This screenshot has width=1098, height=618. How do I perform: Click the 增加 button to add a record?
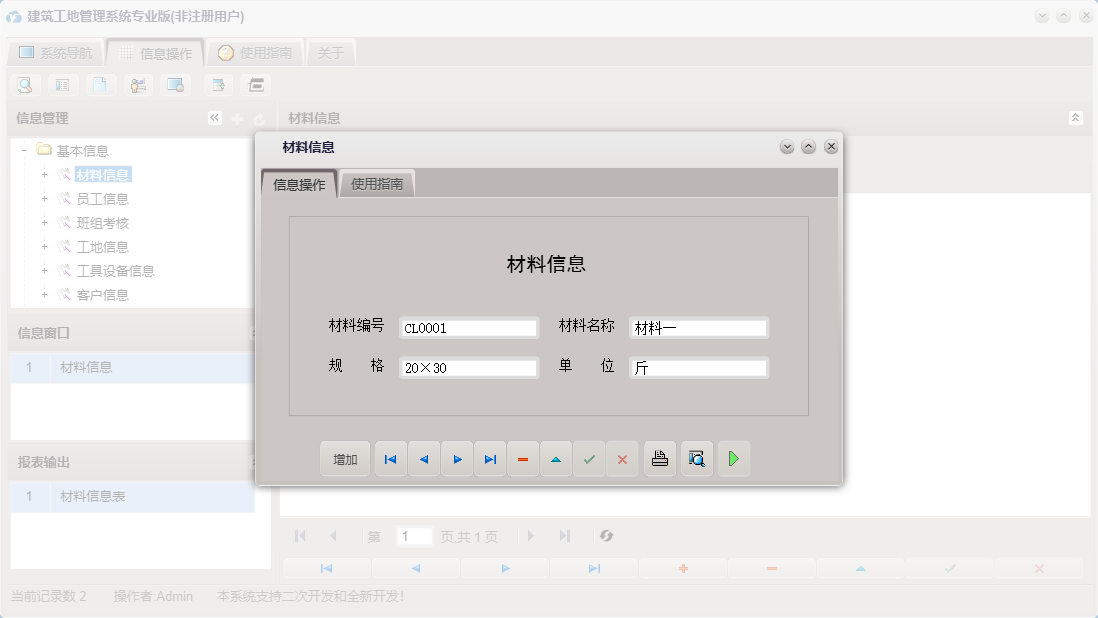pyautogui.click(x=344, y=459)
